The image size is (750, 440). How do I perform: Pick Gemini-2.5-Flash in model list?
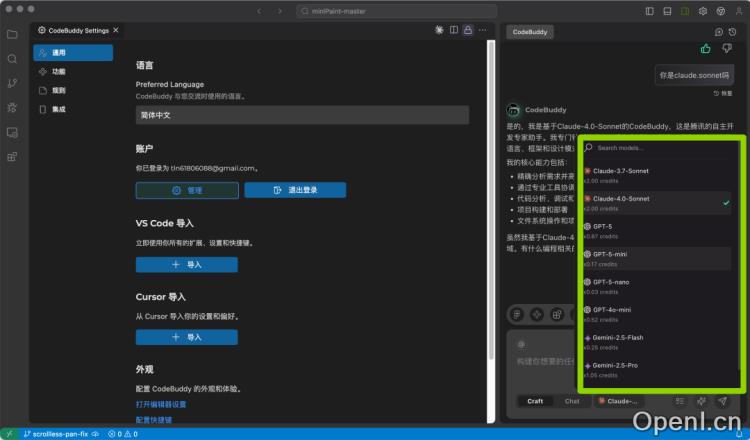tap(657, 342)
